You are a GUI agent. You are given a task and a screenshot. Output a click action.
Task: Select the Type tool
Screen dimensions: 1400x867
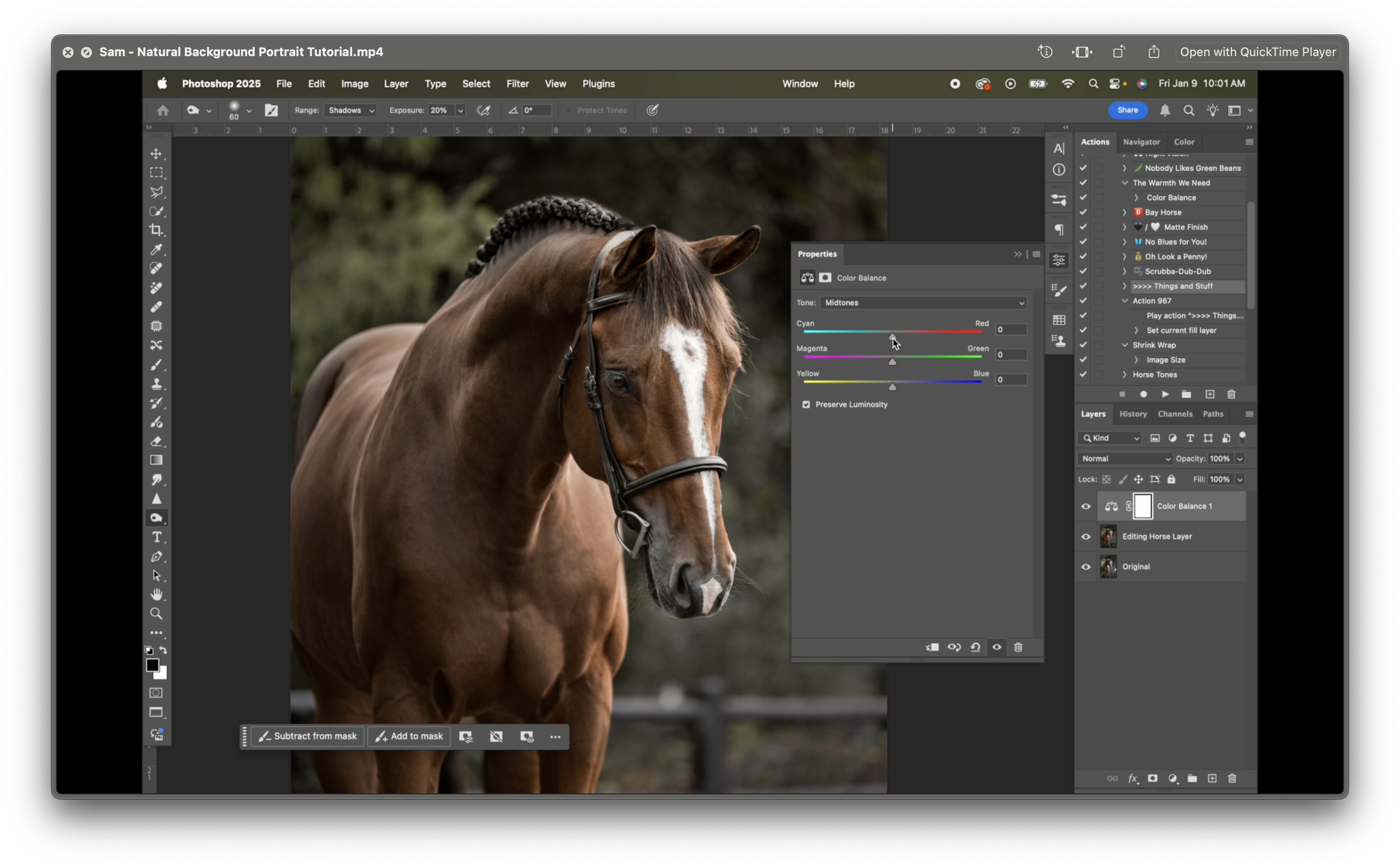click(x=157, y=537)
